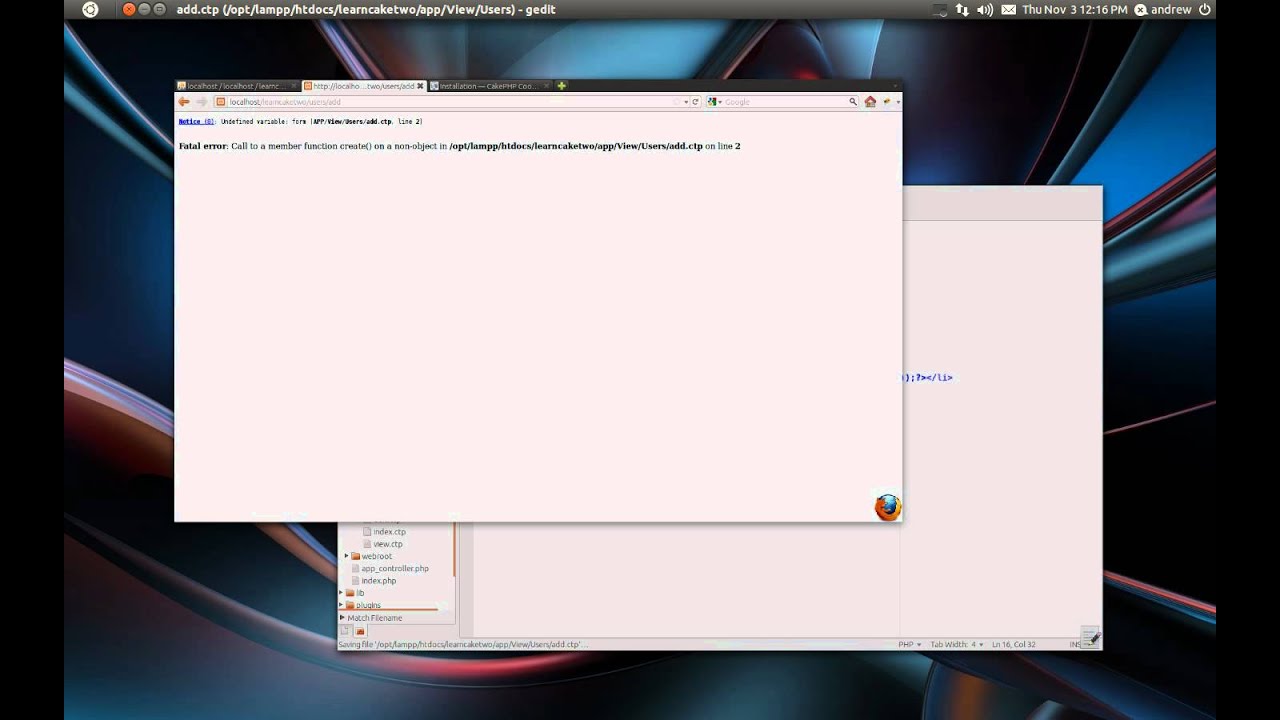
Task: Open view.ctp in gedit file browser
Action: 387,544
